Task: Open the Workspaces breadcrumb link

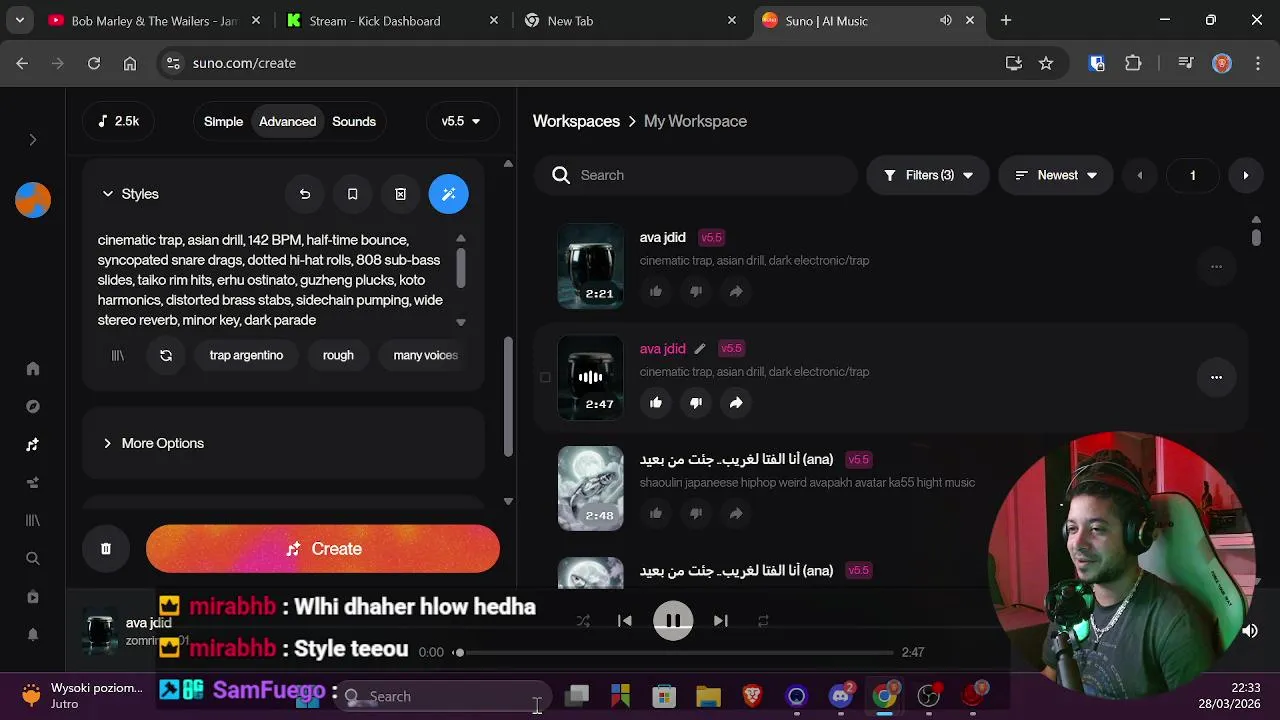Action: [576, 121]
